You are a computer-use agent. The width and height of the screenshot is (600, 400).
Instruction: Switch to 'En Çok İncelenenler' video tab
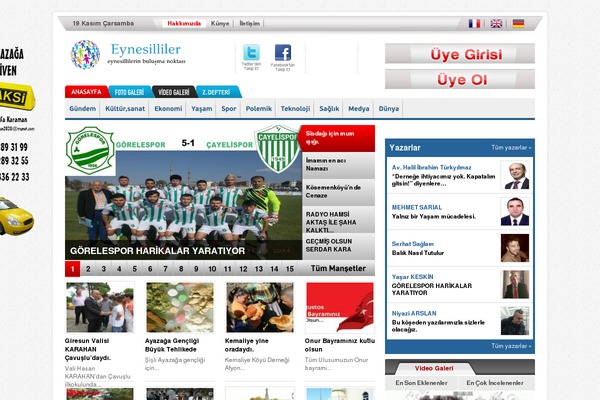tap(495, 383)
